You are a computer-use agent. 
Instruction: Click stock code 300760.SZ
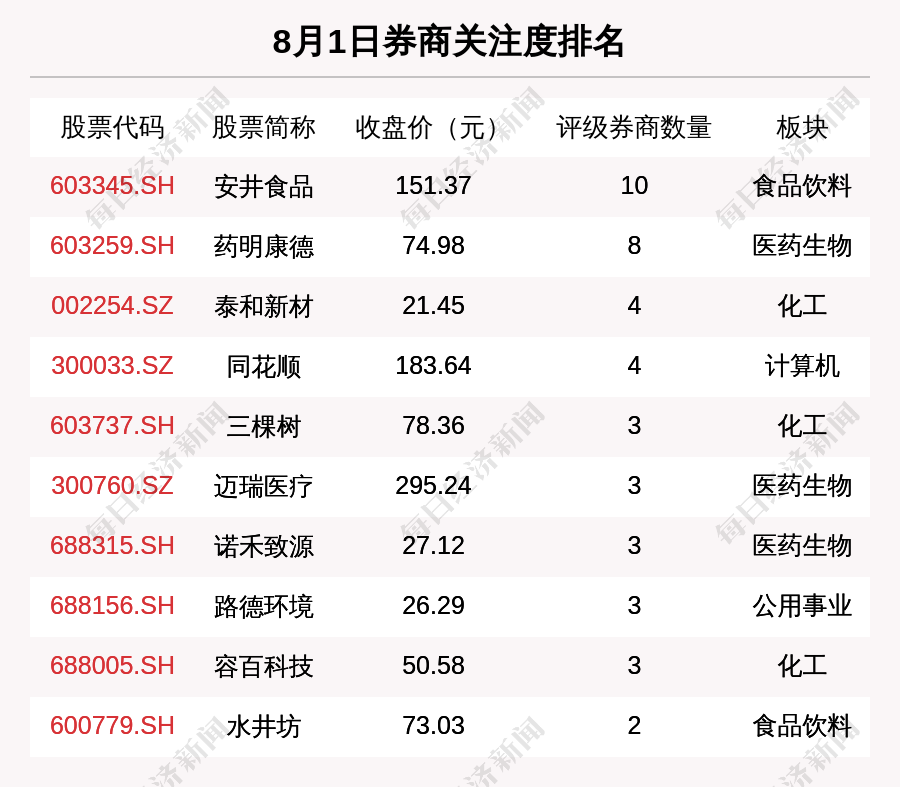tap(112, 486)
